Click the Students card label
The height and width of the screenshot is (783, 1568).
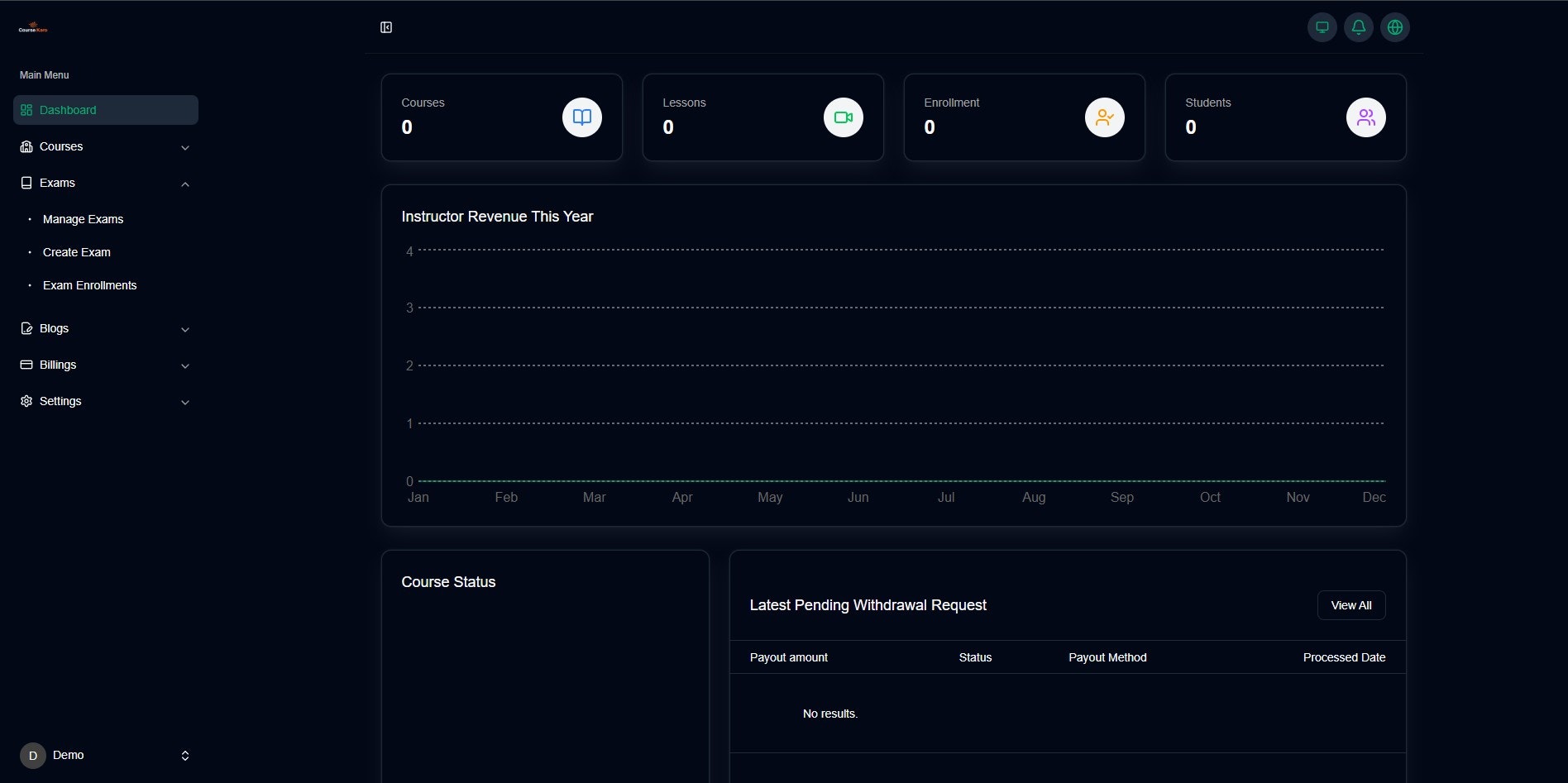click(x=1207, y=103)
